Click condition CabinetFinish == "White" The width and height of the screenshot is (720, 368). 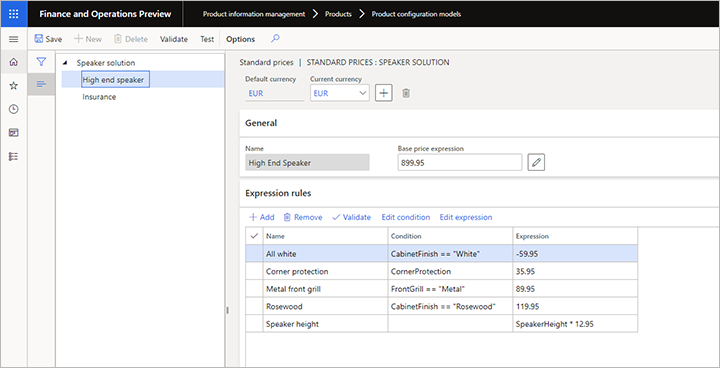(450, 254)
